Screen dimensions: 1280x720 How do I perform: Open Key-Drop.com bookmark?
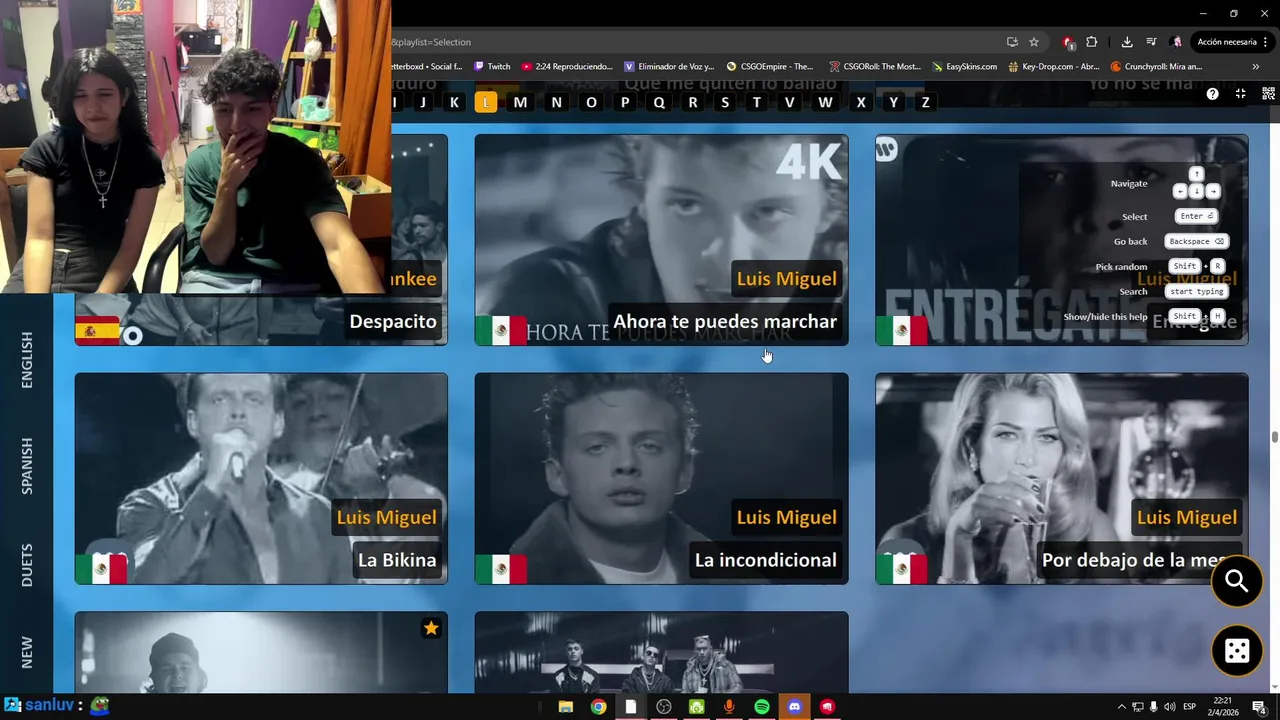(1054, 67)
